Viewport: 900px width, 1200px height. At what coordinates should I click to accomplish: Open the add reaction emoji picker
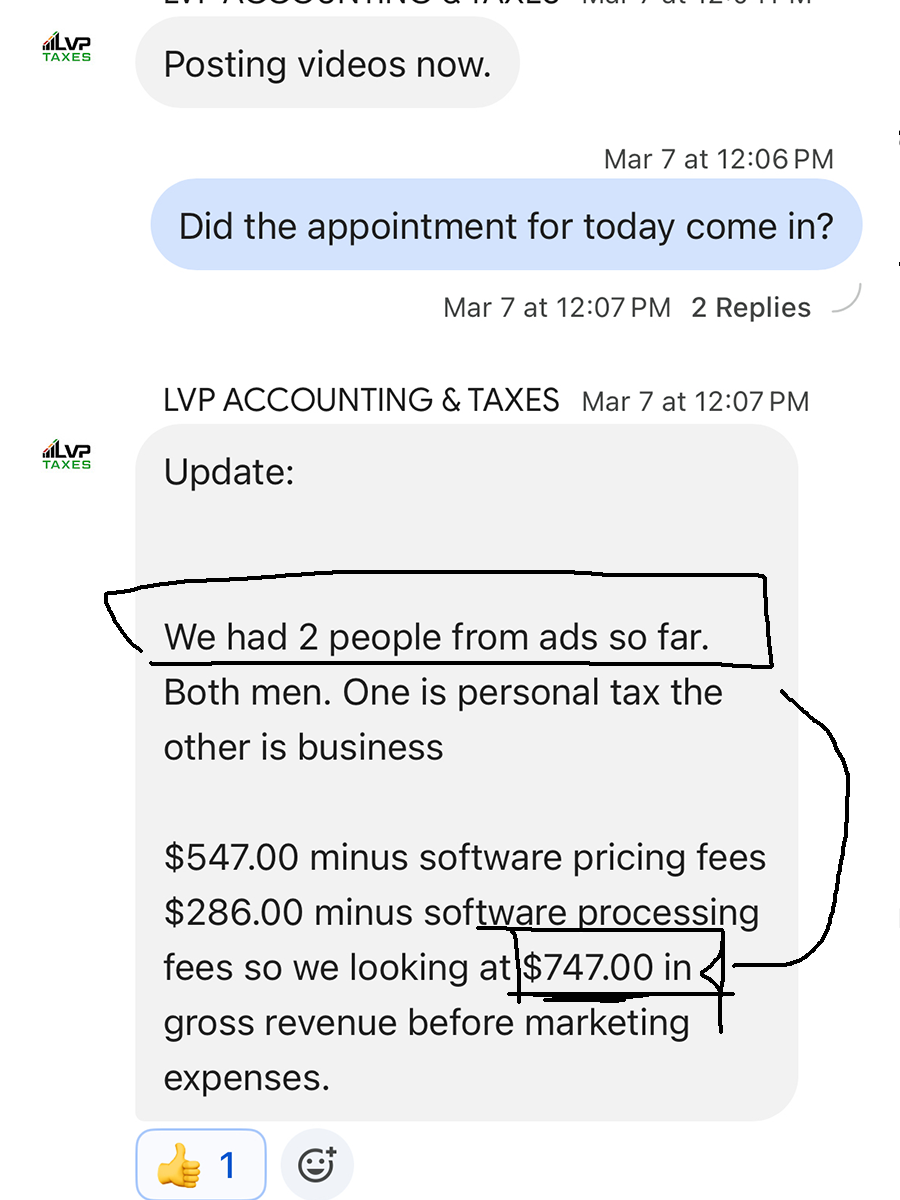(x=317, y=1164)
